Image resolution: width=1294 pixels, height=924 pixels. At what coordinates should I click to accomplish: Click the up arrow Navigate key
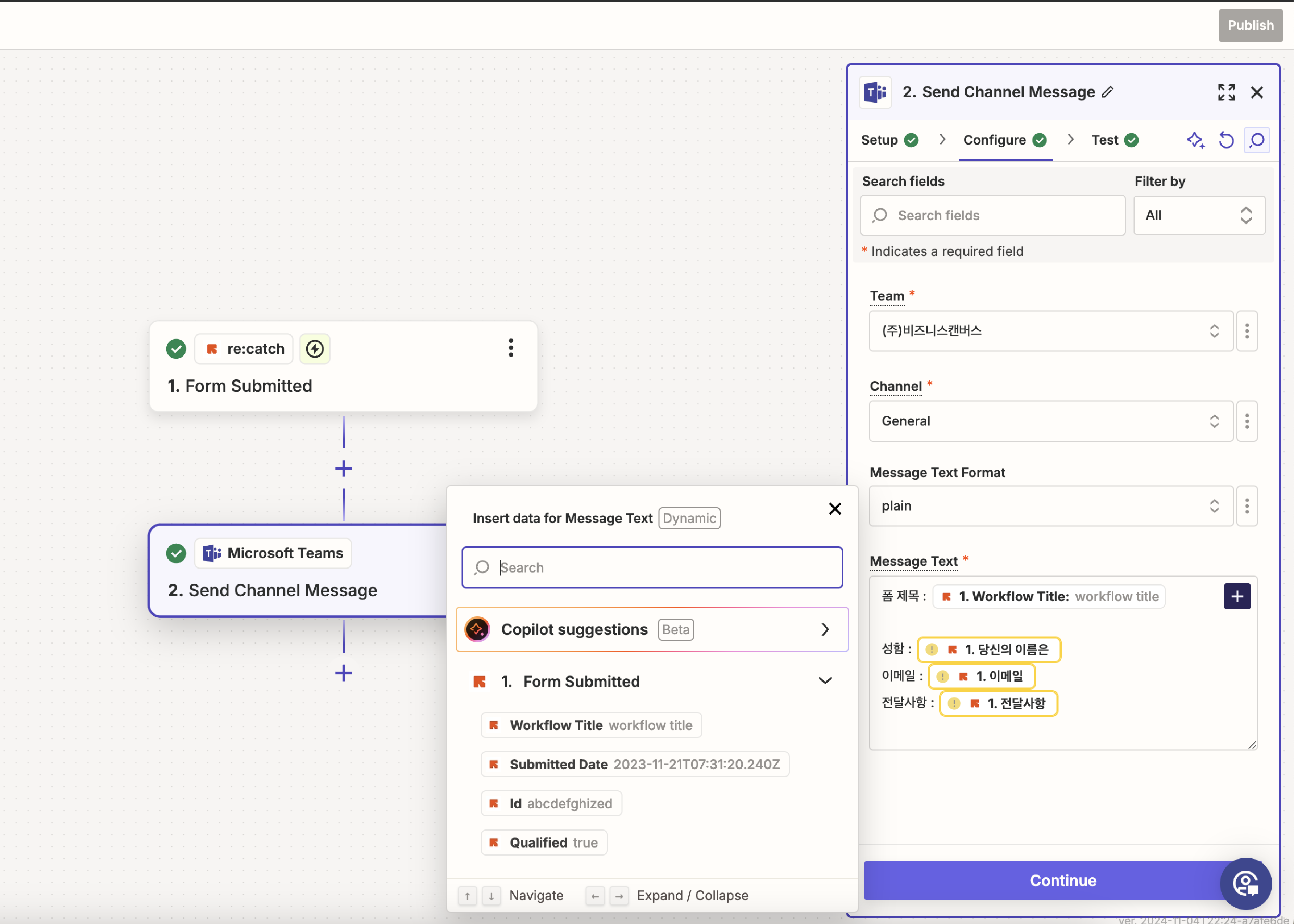(x=467, y=895)
